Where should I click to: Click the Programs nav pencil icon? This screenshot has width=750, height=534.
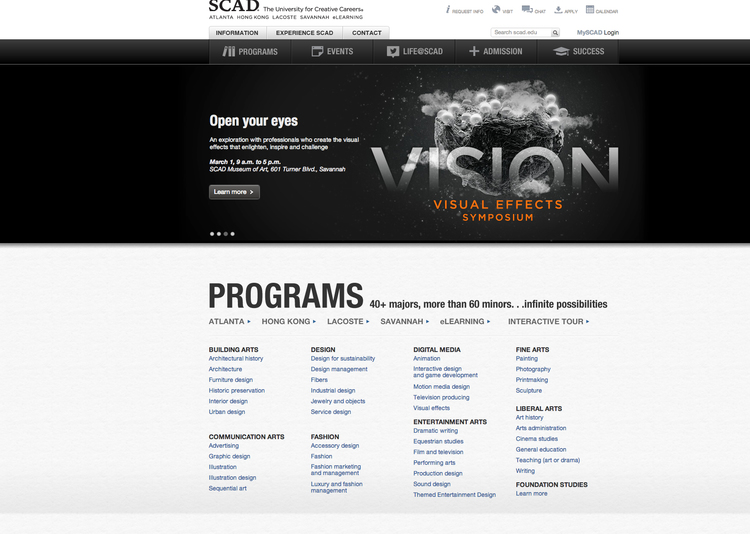[229, 51]
